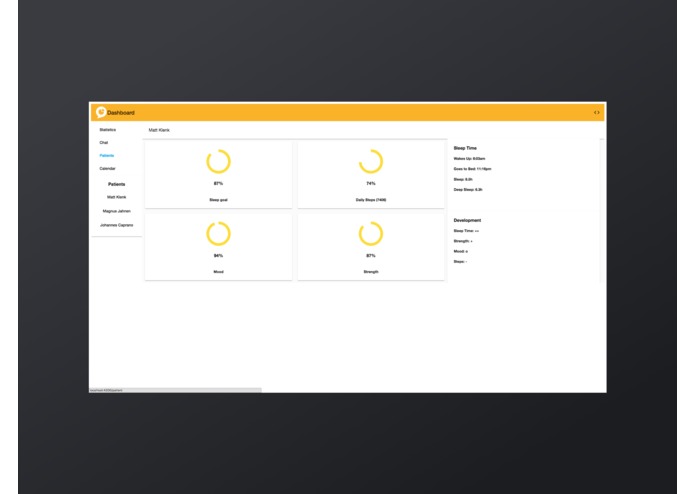Click the Patients heading in the sidebar

pyautogui.click(x=117, y=184)
